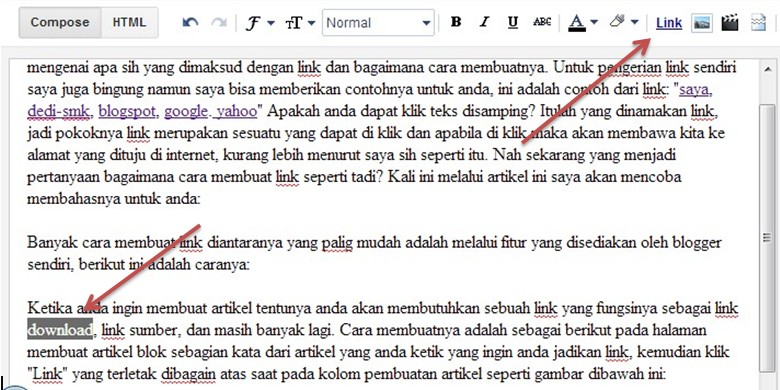Viewport: 780px width, 390px height.
Task: Click the scrollbar thumb of the editor
Action: pos(768,237)
